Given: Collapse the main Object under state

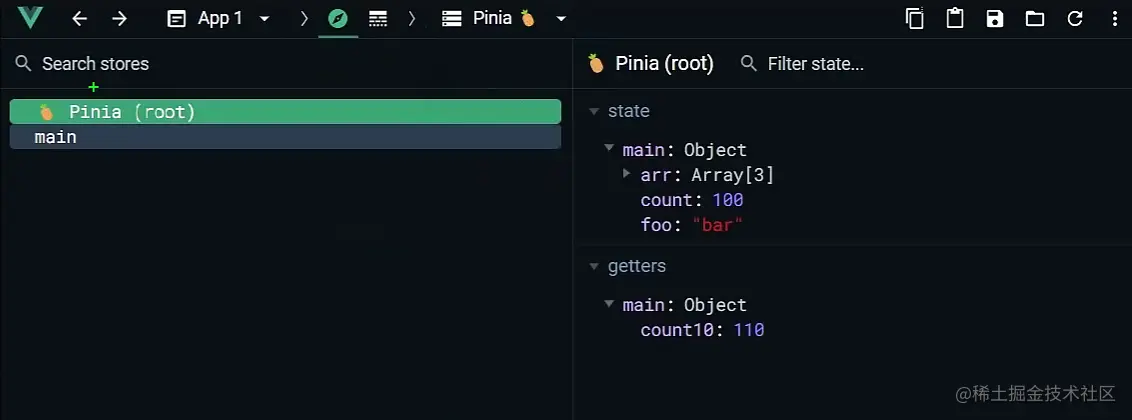Looking at the screenshot, I should (609, 149).
